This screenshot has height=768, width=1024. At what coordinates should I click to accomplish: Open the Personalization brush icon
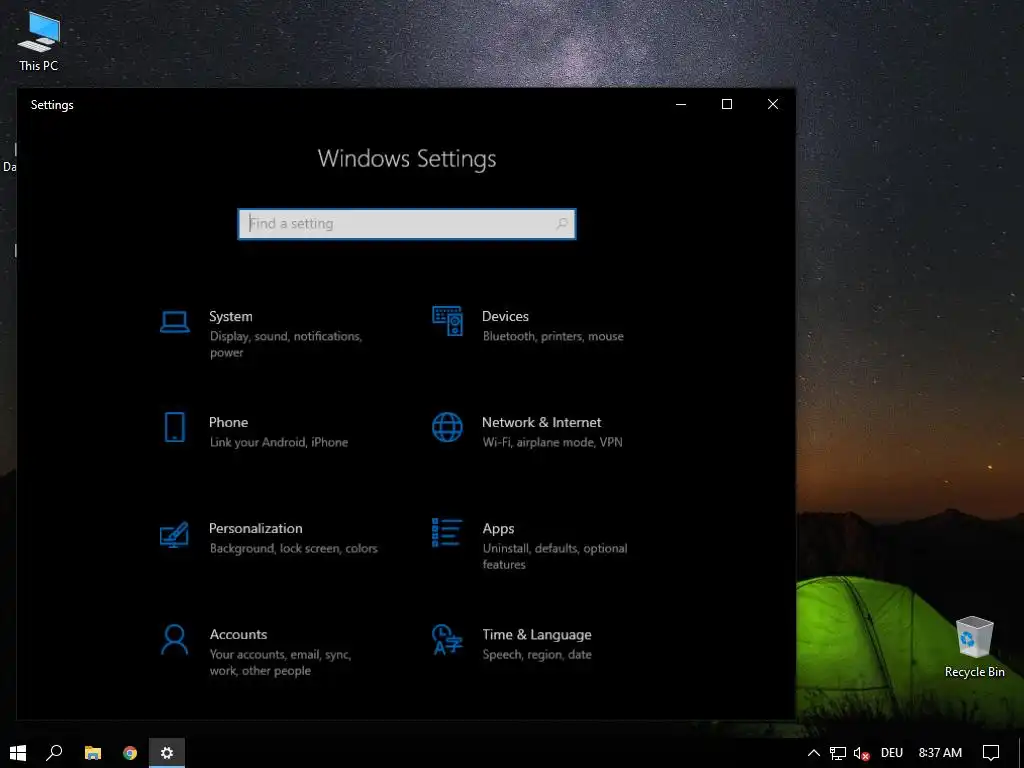click(x=174, y=534)
